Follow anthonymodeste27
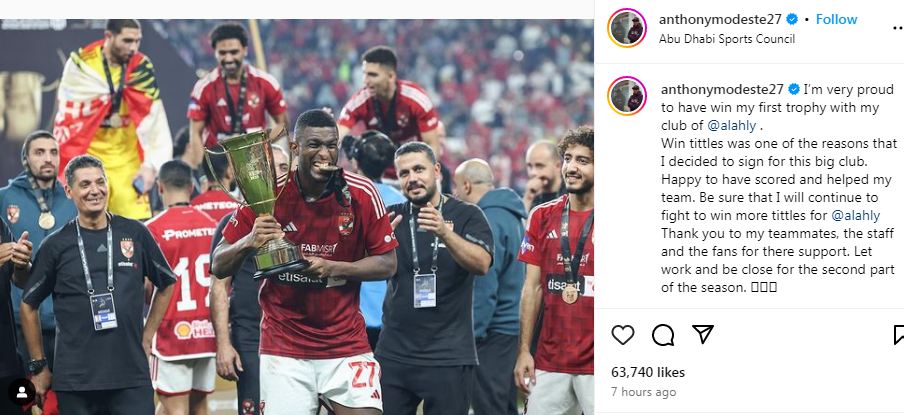This screenshot has height=415, width=904. click(836, 19)
